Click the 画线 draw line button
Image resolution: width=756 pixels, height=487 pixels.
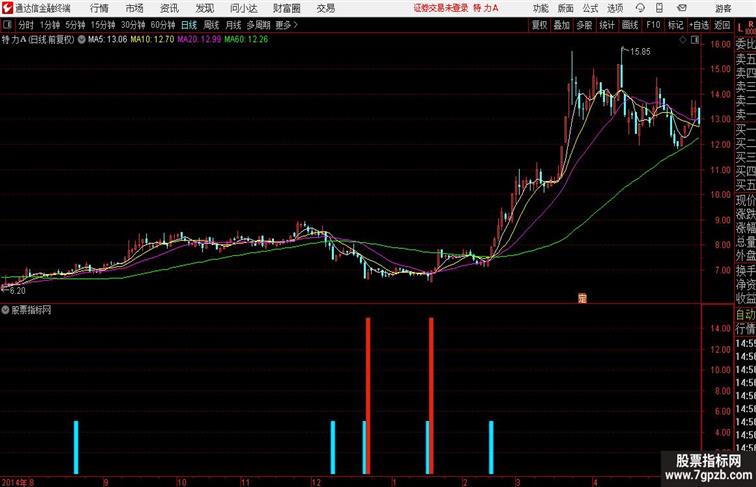(x=630, y=25)
